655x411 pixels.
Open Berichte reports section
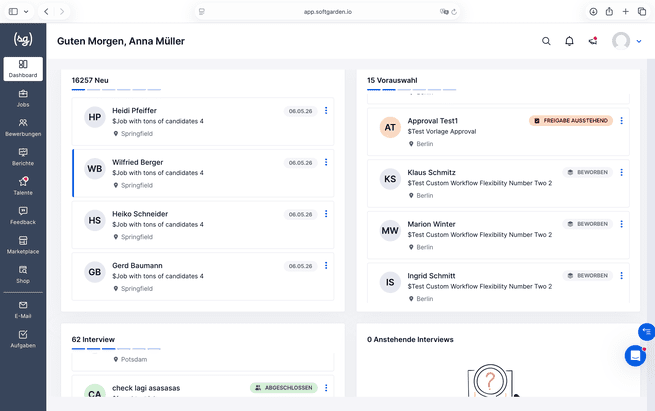click(x=23, y=157)
